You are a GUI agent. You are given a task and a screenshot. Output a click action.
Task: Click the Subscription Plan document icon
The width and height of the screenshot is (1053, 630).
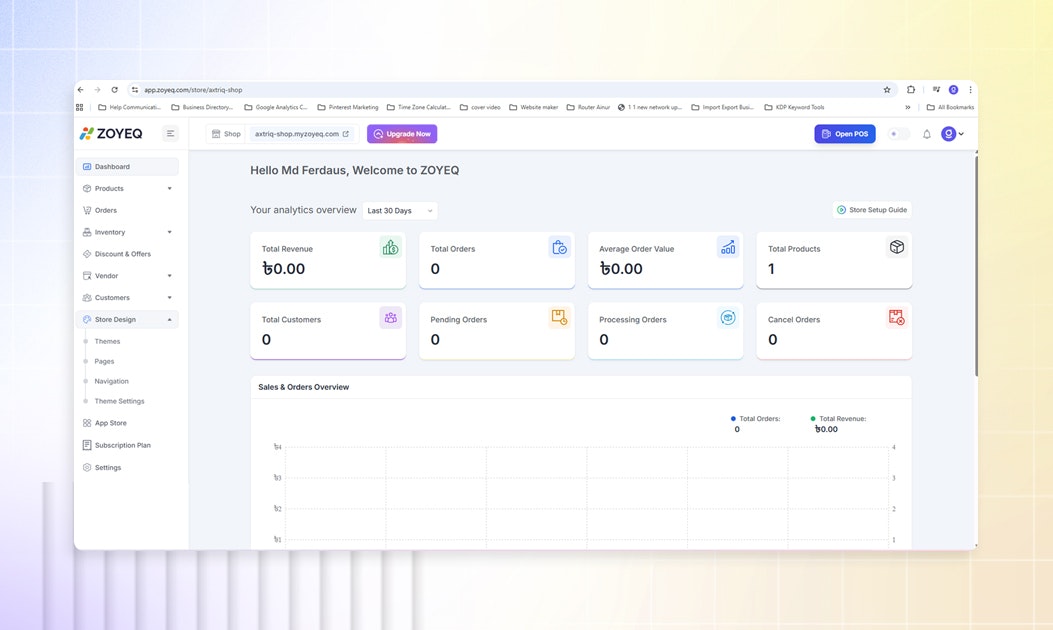click(x=87, y=445)
